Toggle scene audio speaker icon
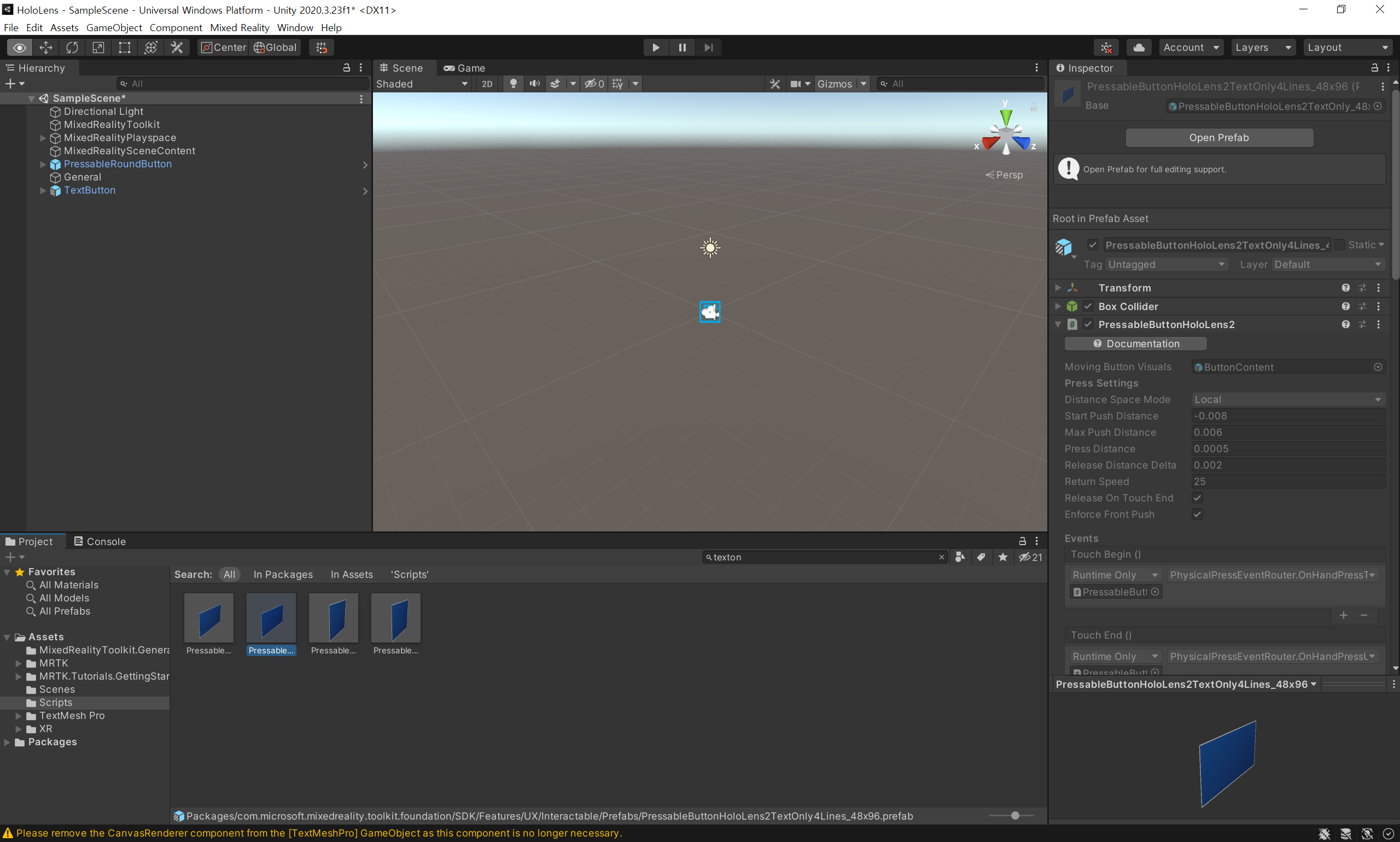This screenshot has height=842, width=1400. click(x=534, y=84)
